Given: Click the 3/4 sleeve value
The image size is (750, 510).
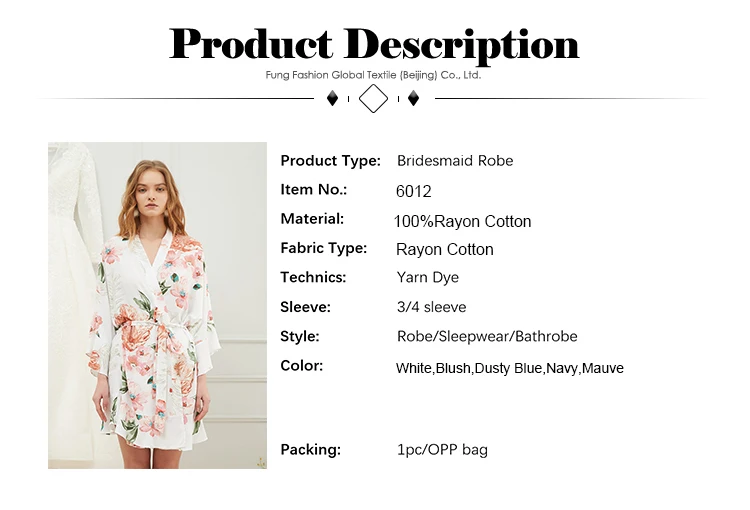Looking at the screenshot, I should click(x=431, y=307).
